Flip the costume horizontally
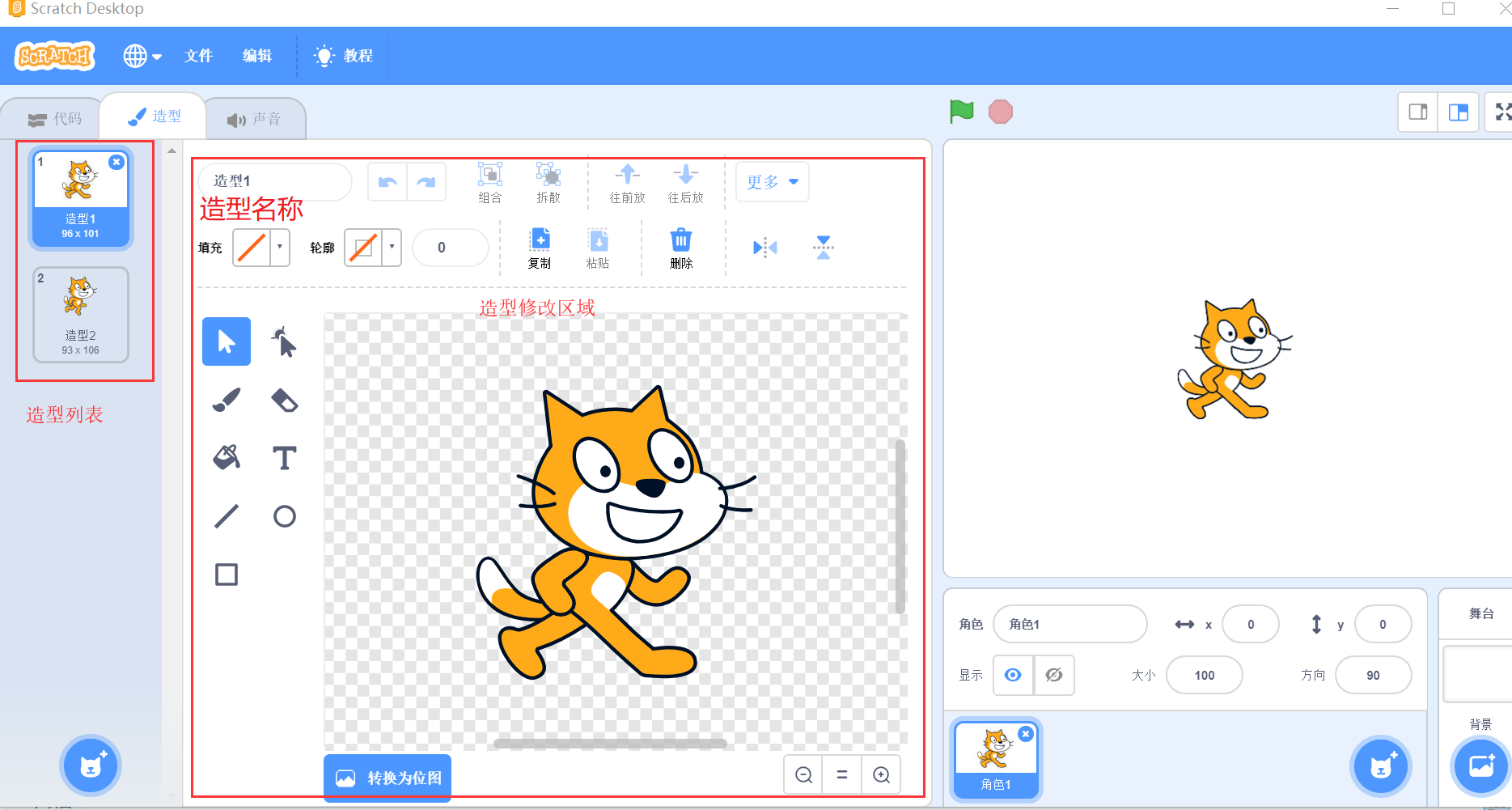This screenshot has width=1512, height=810. [765, 248]
